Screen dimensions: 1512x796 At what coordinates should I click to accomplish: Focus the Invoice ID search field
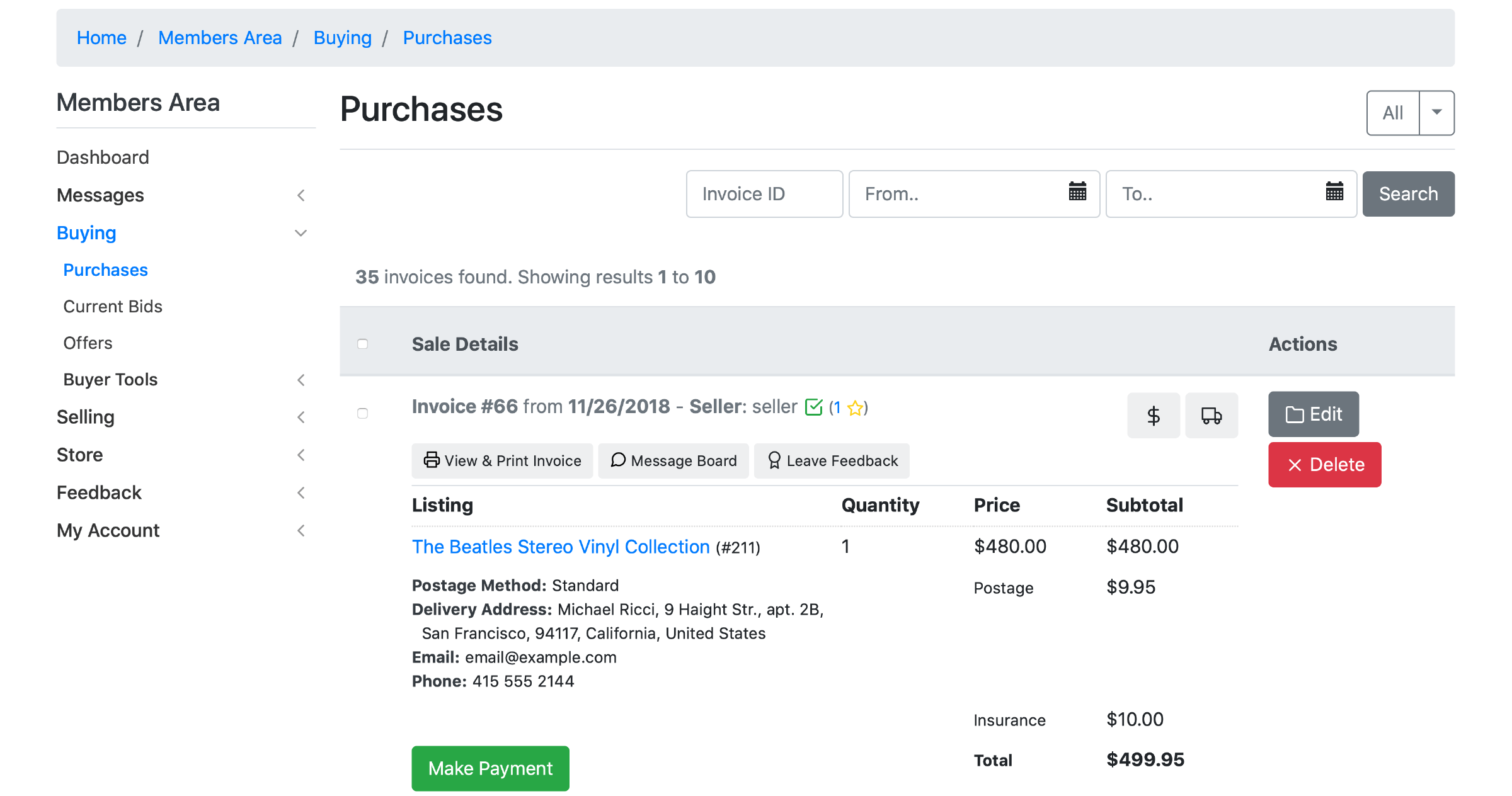pyautogui.click(x=764, y=194)
